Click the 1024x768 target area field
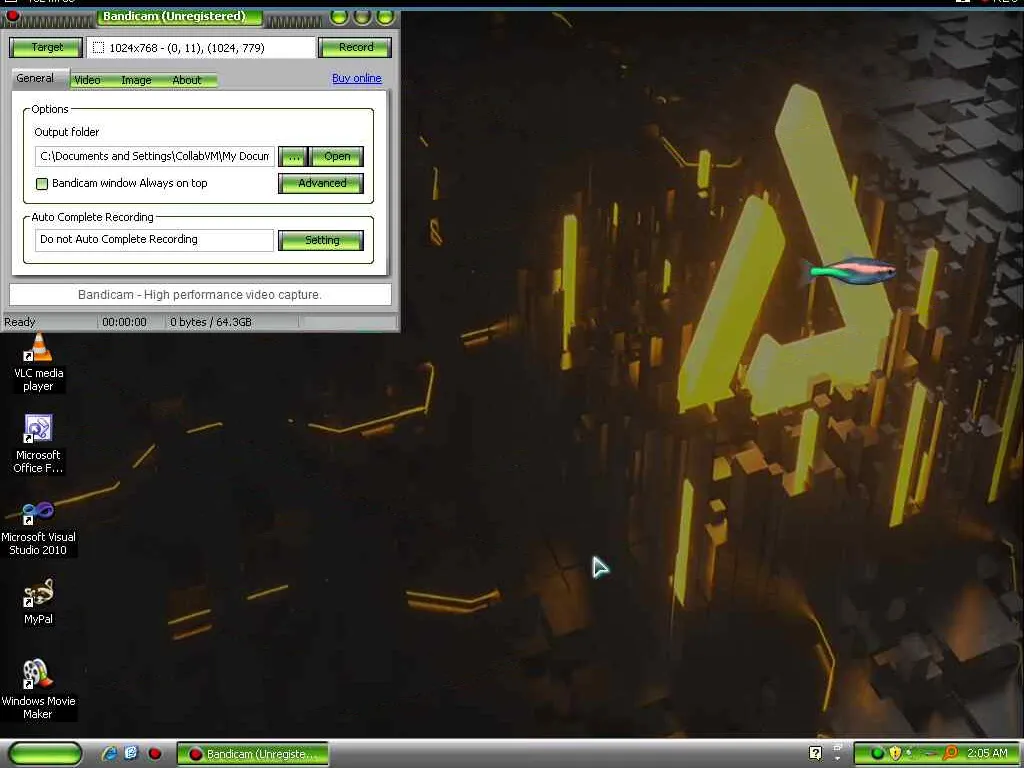This screenshot has height=768, width=1024. tap(201, 48)
